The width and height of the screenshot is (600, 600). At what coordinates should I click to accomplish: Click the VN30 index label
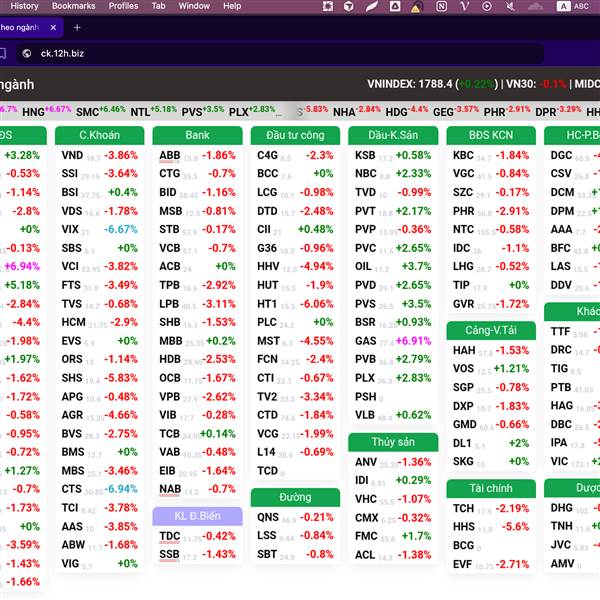coord(521,84)
